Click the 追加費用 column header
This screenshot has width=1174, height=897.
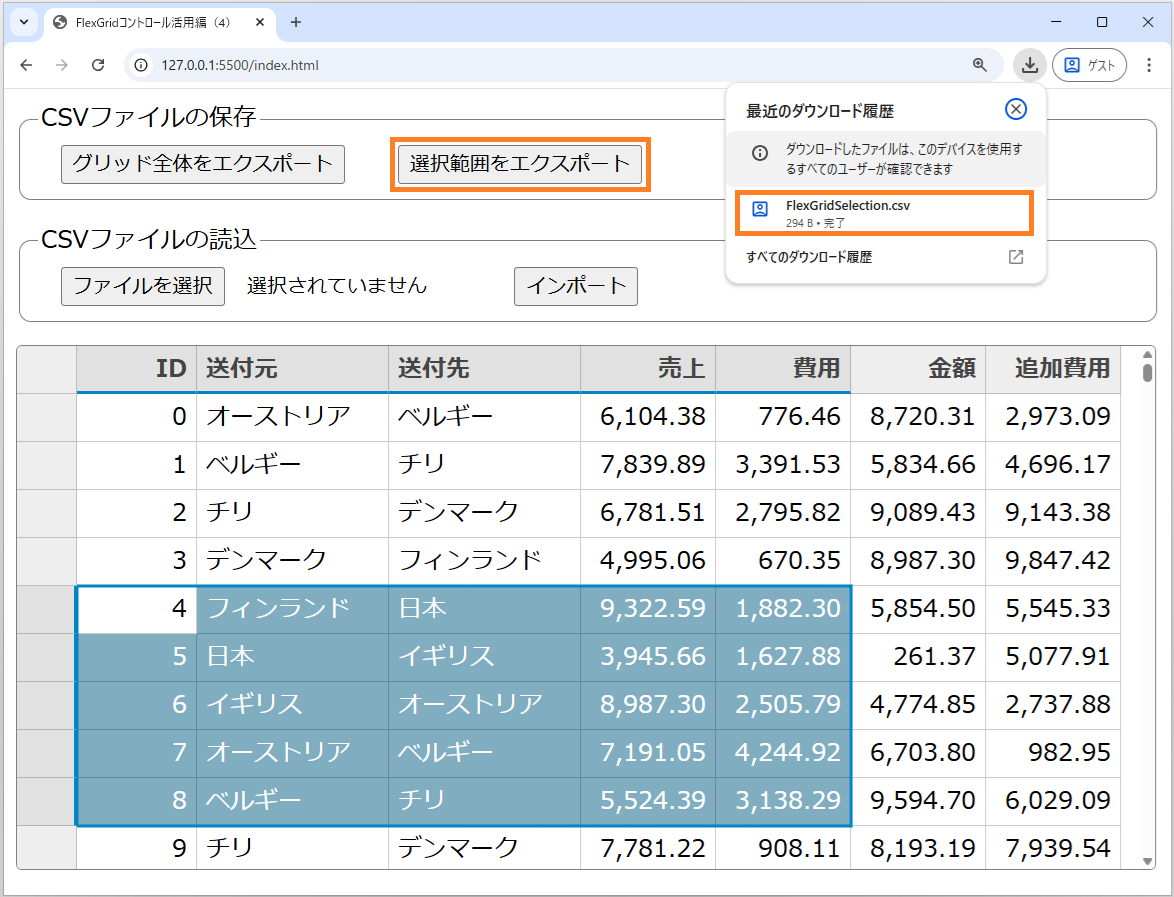[x=1053, y=368]
